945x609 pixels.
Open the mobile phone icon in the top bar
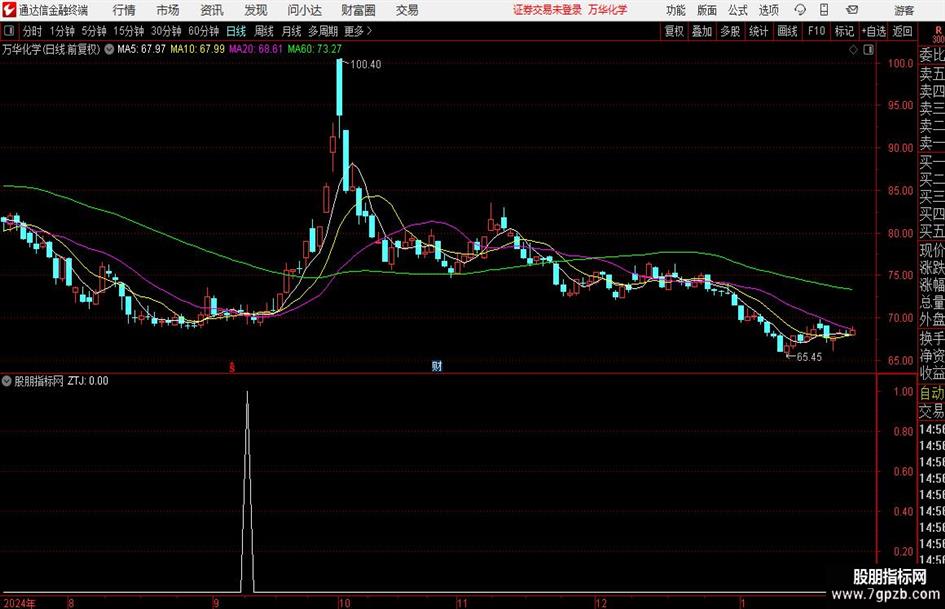(824, 10)
